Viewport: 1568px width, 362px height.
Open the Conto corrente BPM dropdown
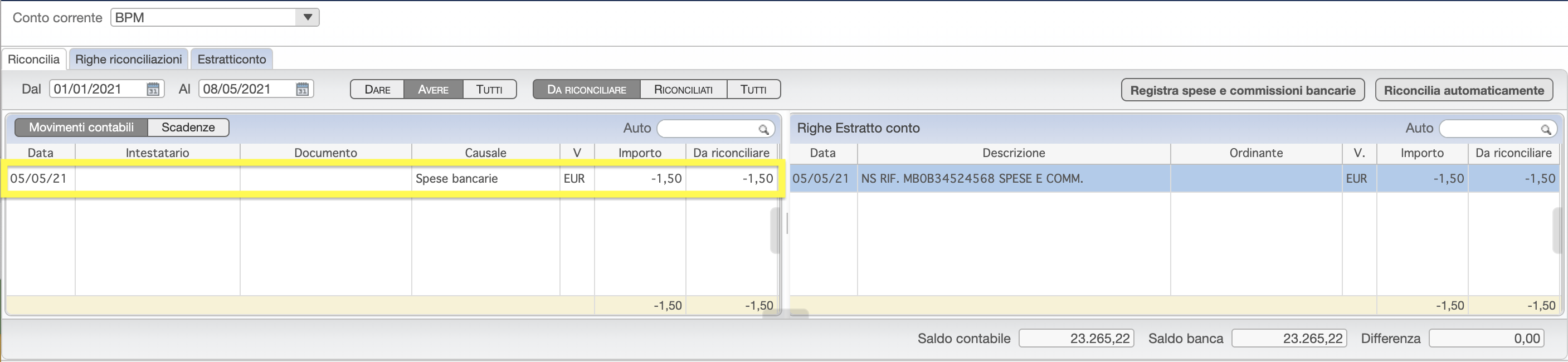[x=215, y=17]
